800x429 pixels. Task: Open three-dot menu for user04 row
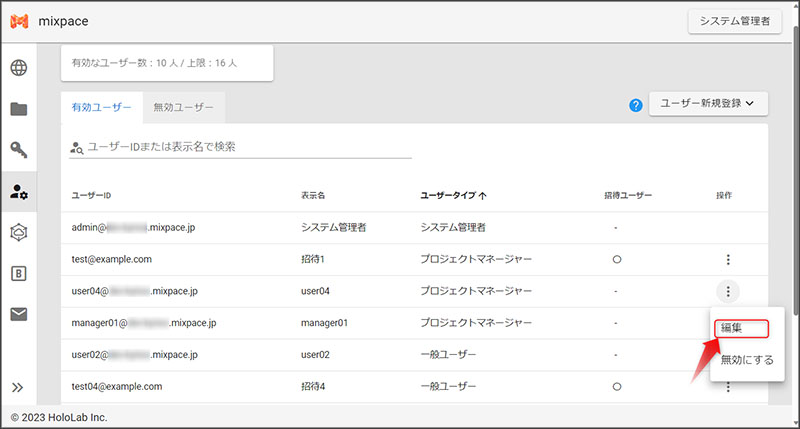[x=728, y=292]
